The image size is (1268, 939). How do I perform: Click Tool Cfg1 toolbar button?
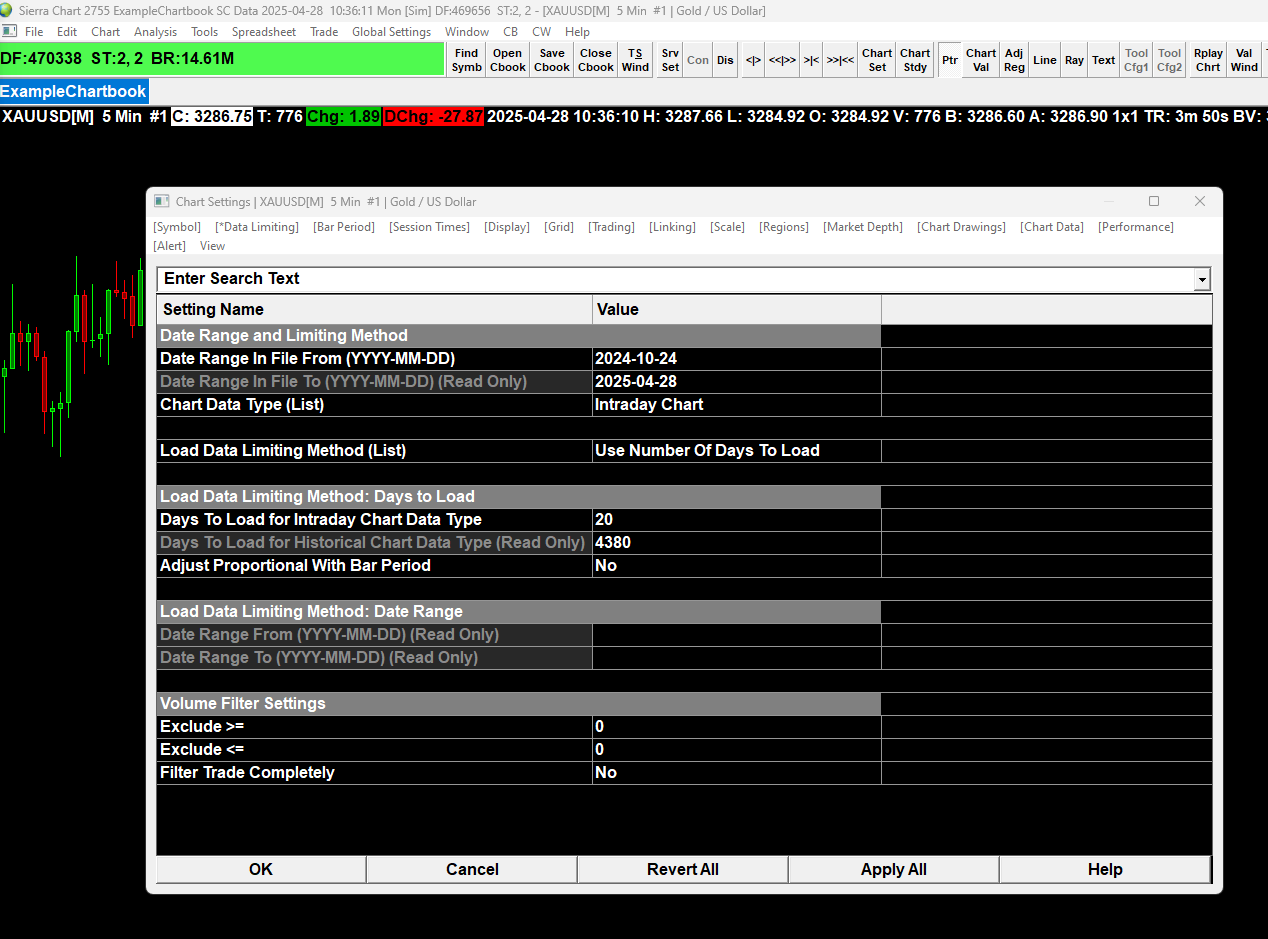[x=1137, y=60]
